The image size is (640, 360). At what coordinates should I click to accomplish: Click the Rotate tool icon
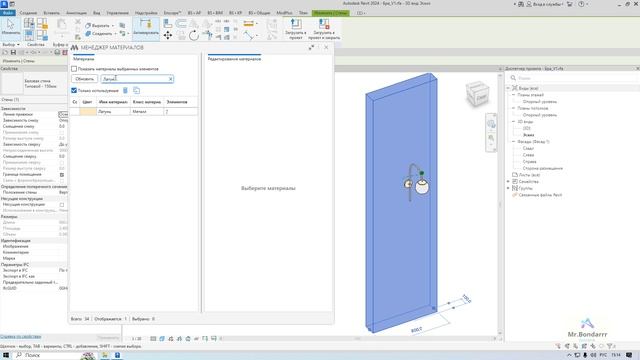(194, 36)
